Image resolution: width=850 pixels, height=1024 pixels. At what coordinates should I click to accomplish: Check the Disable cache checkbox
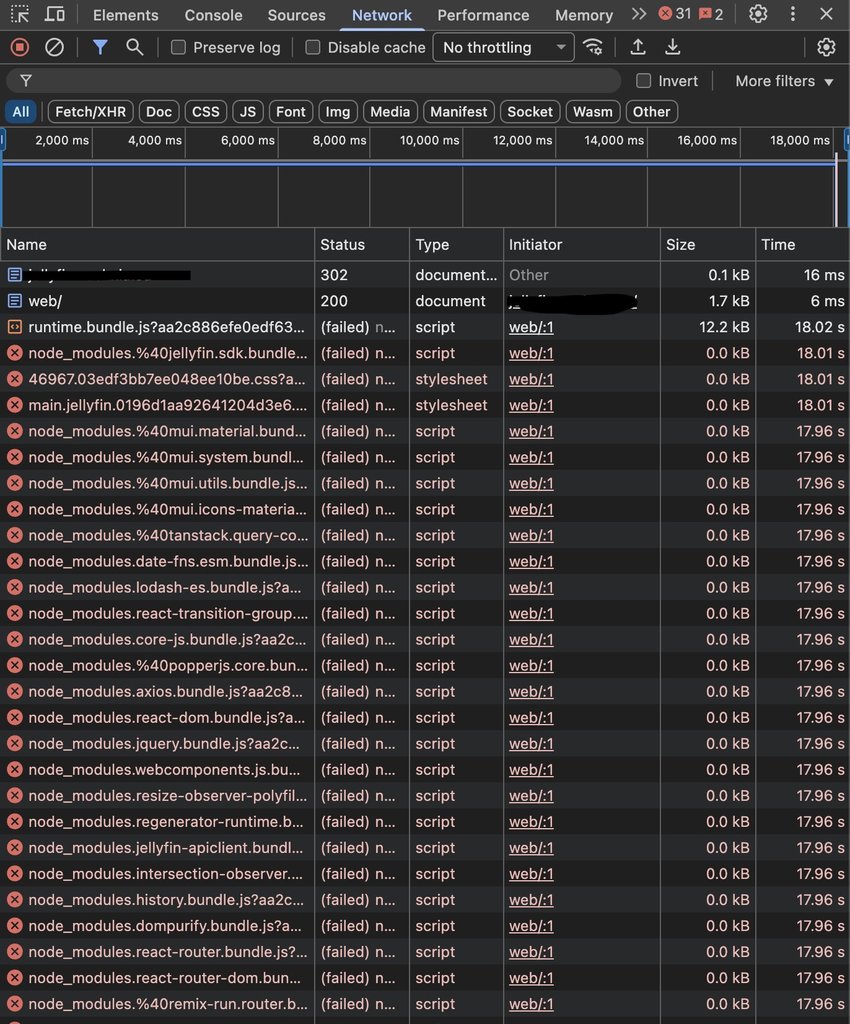(x=313, y=47)
